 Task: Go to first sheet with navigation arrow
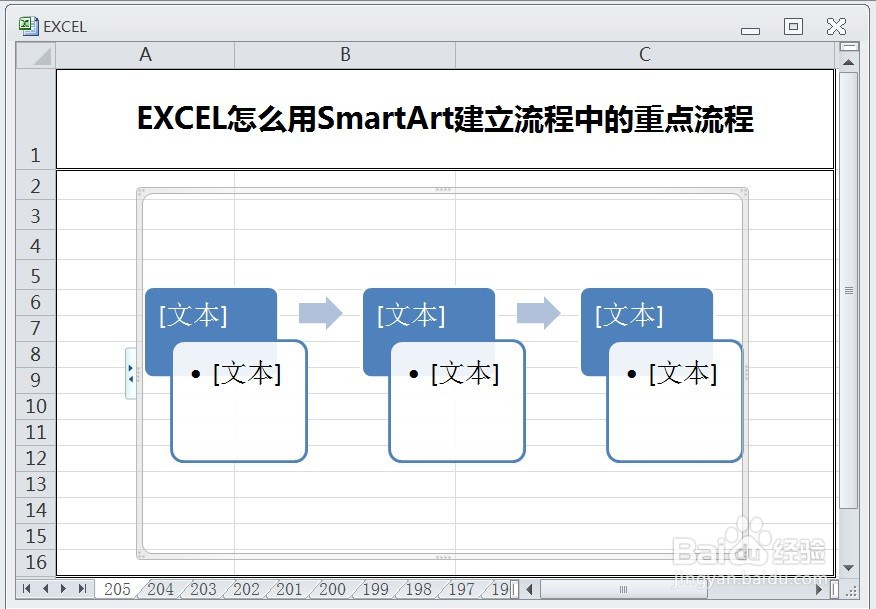click(26, 588)
